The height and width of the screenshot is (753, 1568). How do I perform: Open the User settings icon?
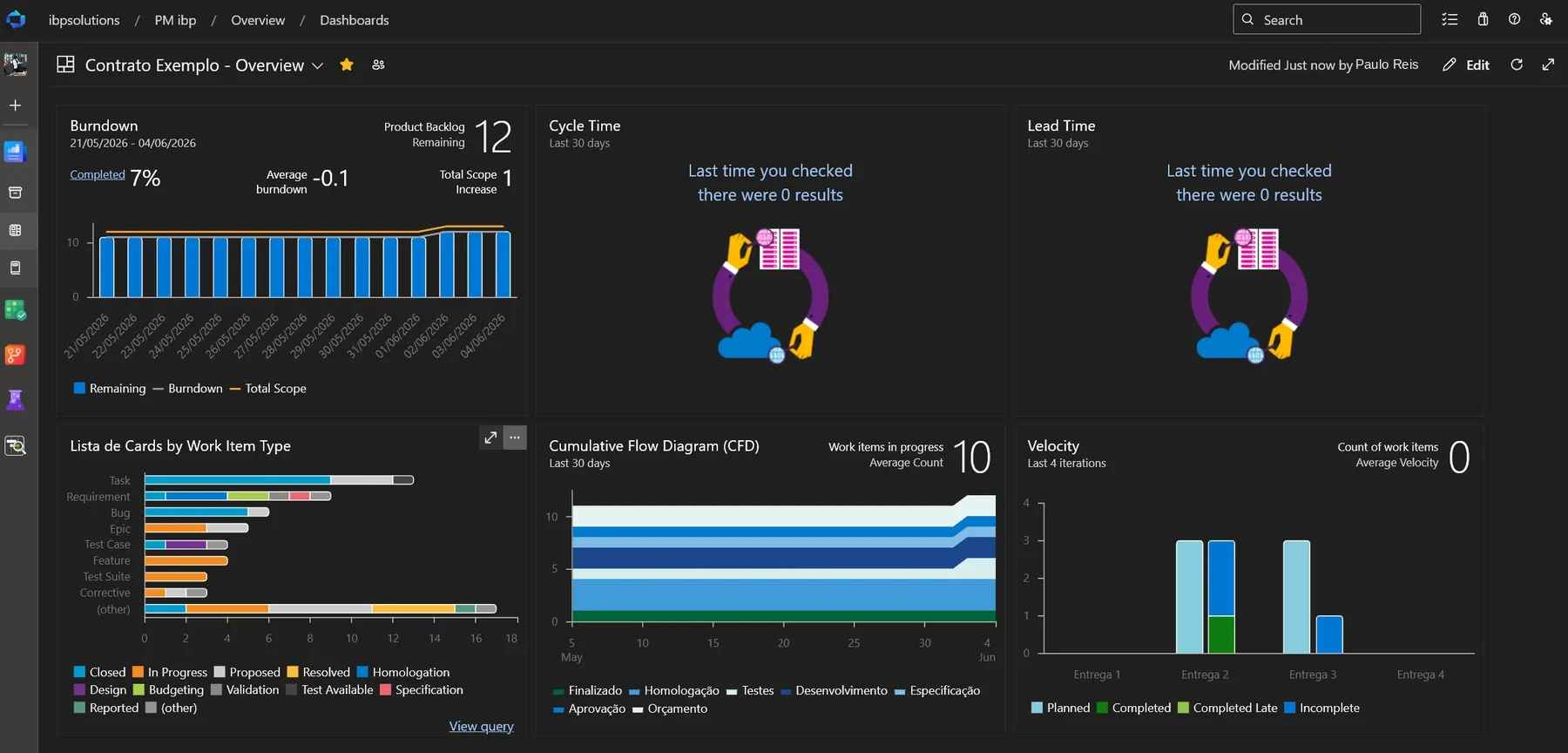pyautogui.click(x=1546, y=19)
